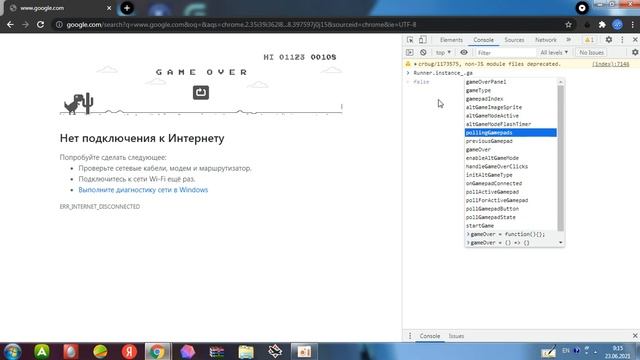This screenshot has width=640, height=360.
Task: Select gameOverPanel autocomplete suggestion
Action: (x=511, y=82)
